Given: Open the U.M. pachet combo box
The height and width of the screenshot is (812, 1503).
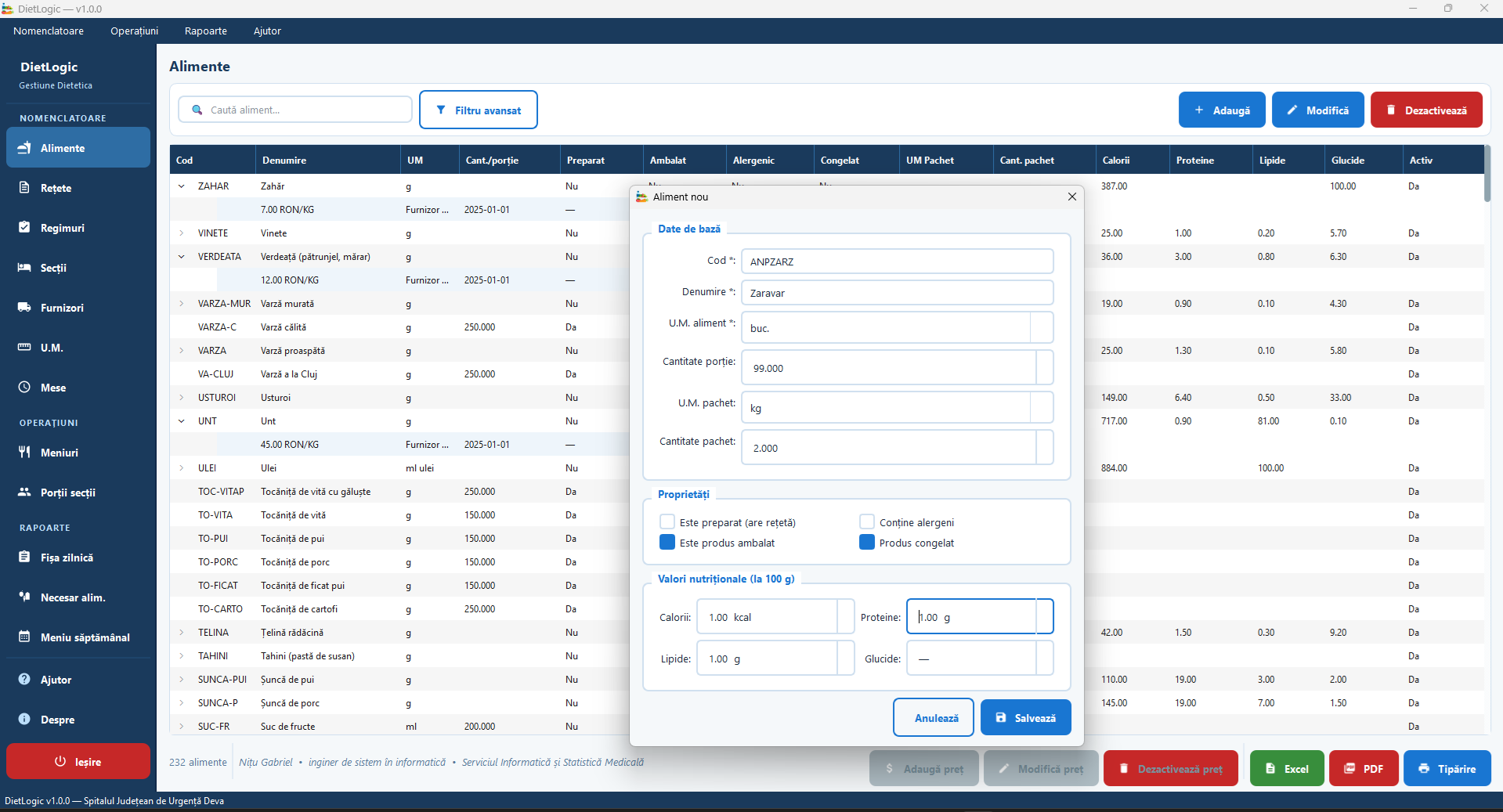Looking at the screenshot, I should 898,407.
